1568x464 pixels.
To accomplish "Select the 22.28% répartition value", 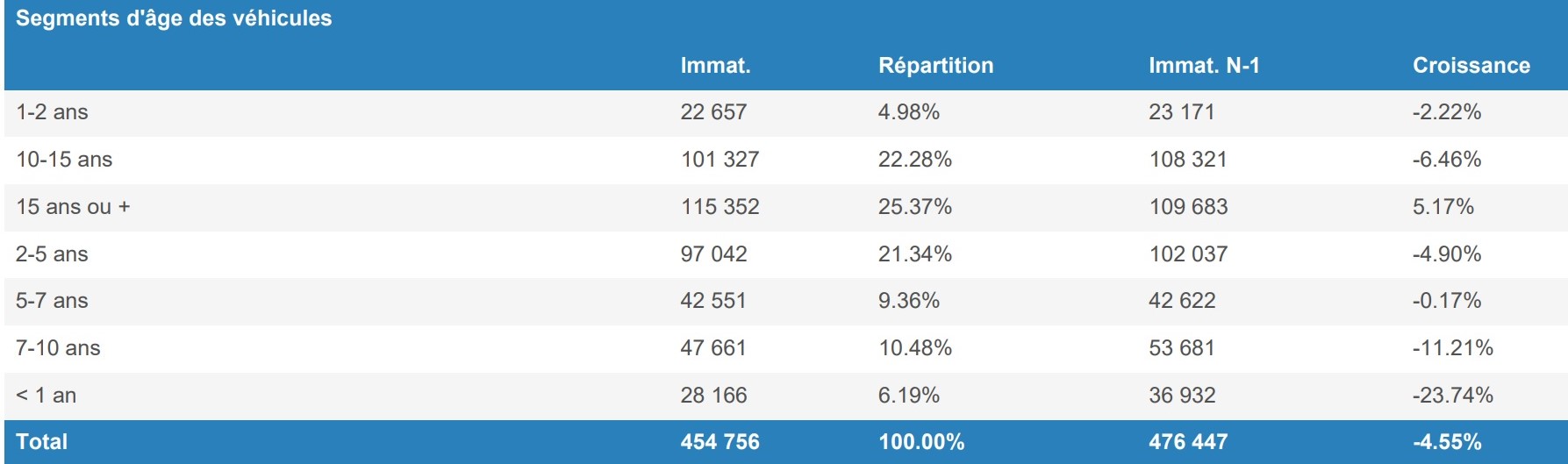I will (x=914, y=160).
